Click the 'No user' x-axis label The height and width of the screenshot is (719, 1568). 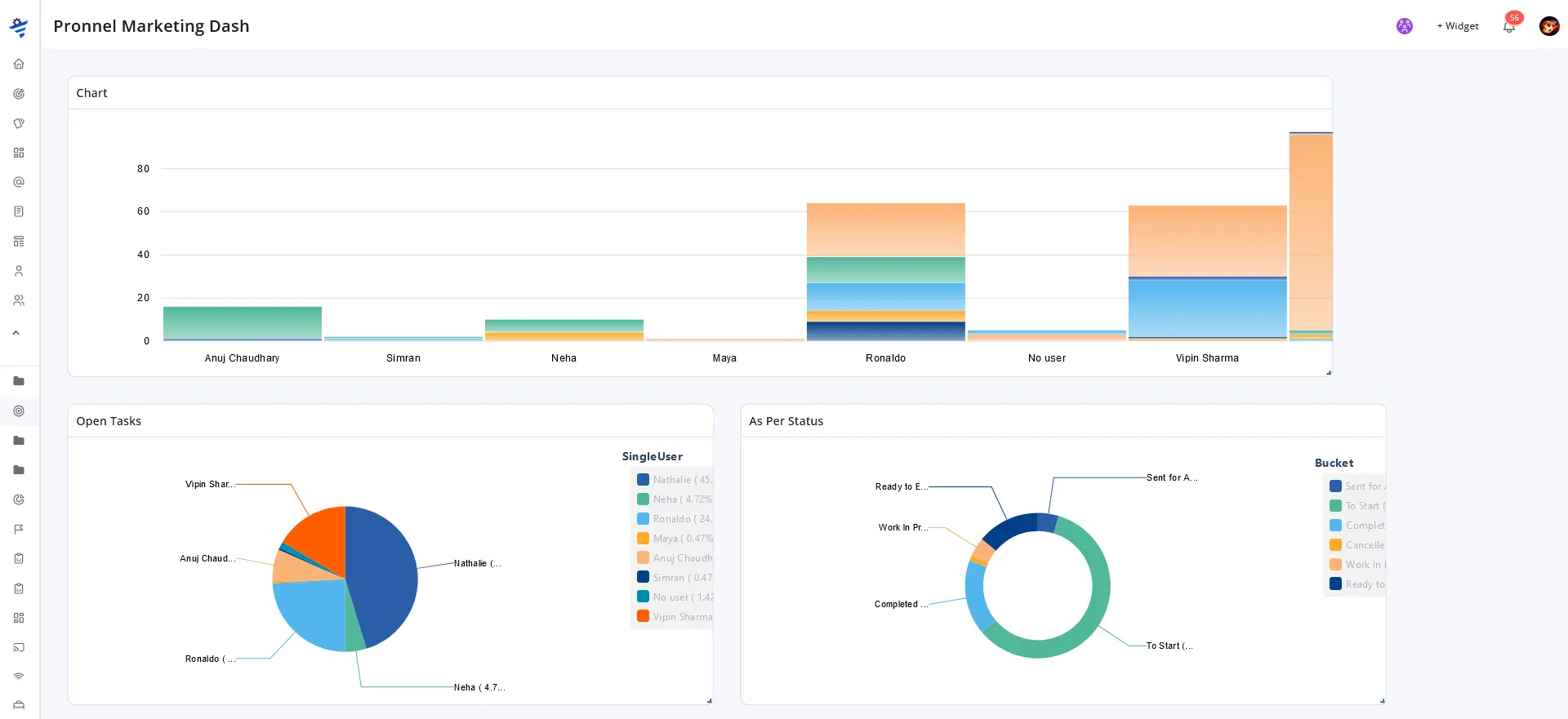pyautogui.click(x=1047, y=358)
